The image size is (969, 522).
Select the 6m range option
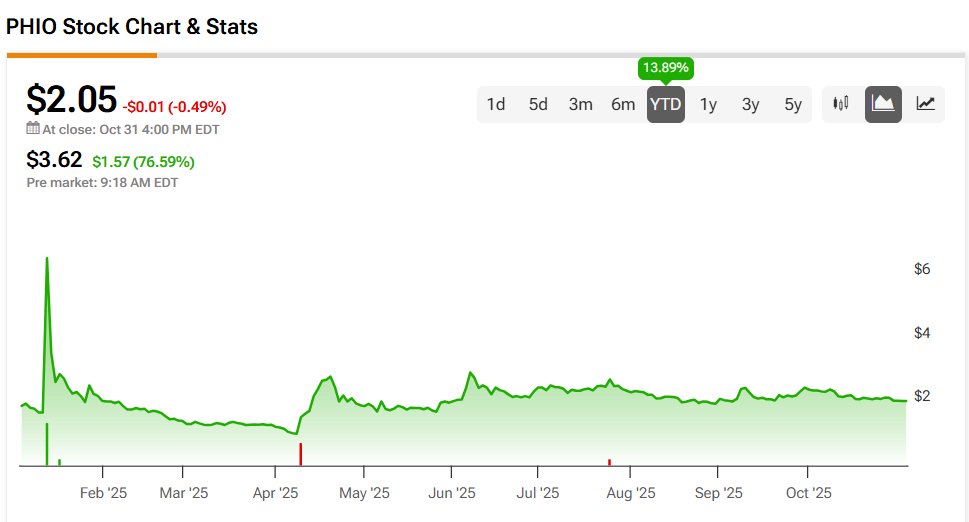(623, 104)
